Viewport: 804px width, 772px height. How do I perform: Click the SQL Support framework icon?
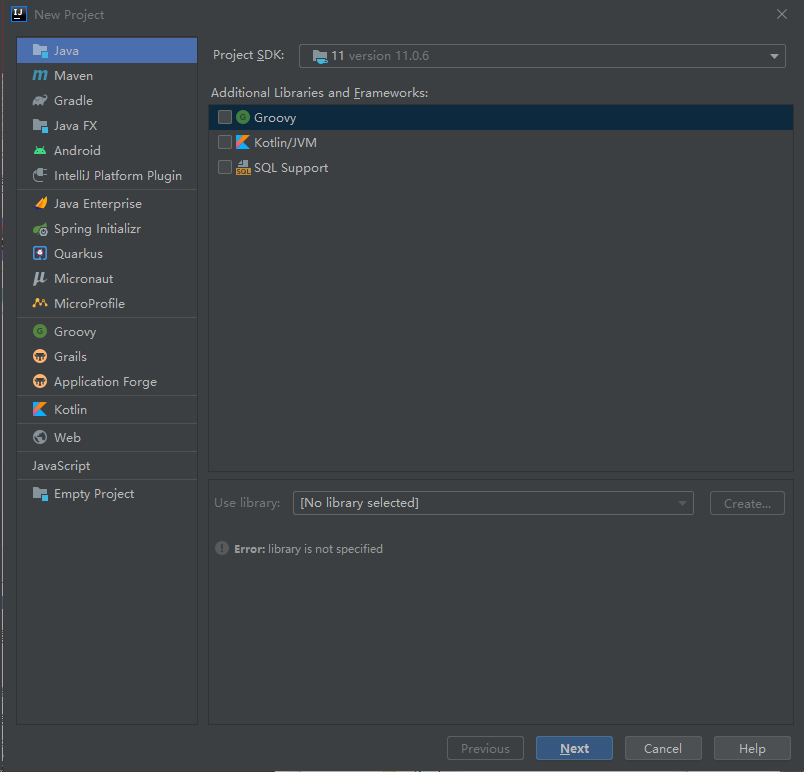243,167
